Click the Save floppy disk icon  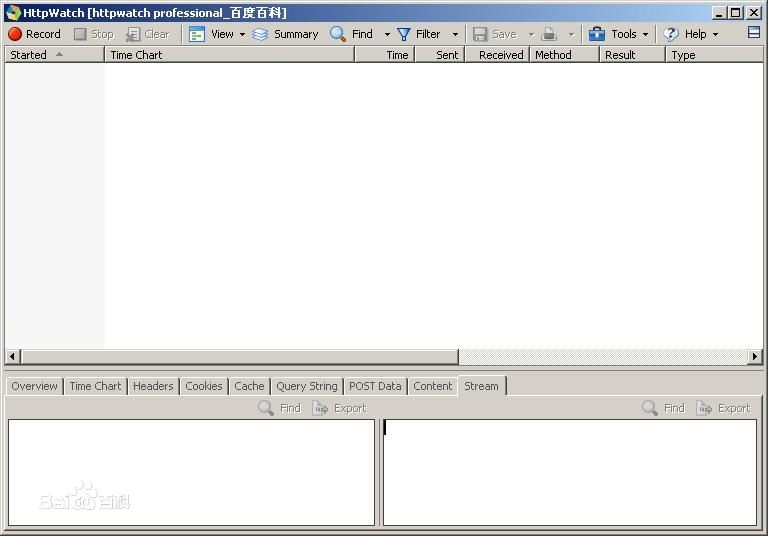480,34
